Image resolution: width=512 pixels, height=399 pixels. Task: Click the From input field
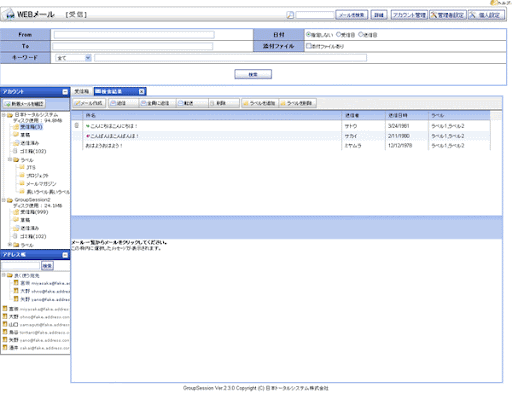(x=134, y=35)
